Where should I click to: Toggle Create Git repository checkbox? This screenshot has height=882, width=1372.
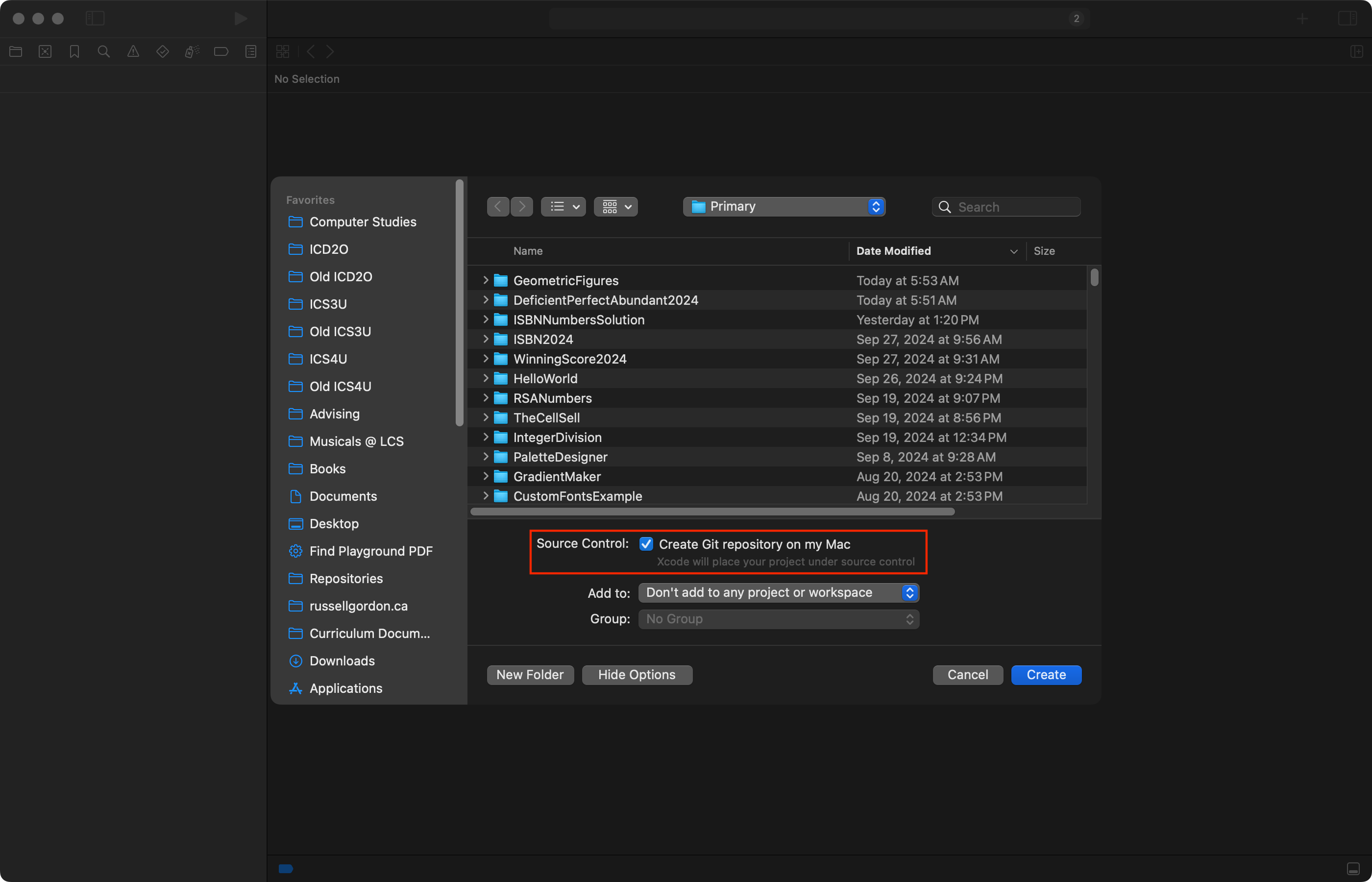pos(646,544)
